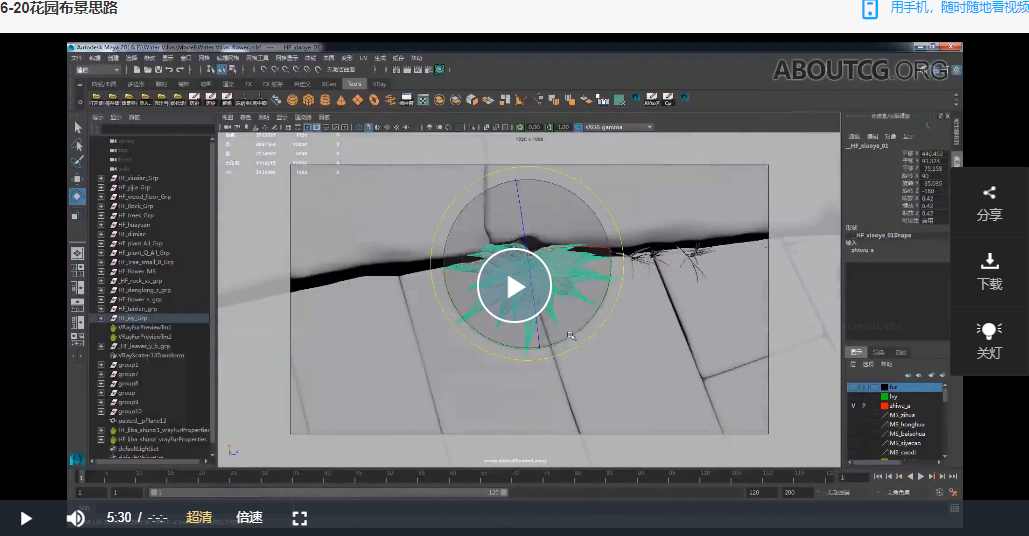Click the green color swatch of the ivy layer
Viewport: 1029px width, 536px height.
(884, 397)
